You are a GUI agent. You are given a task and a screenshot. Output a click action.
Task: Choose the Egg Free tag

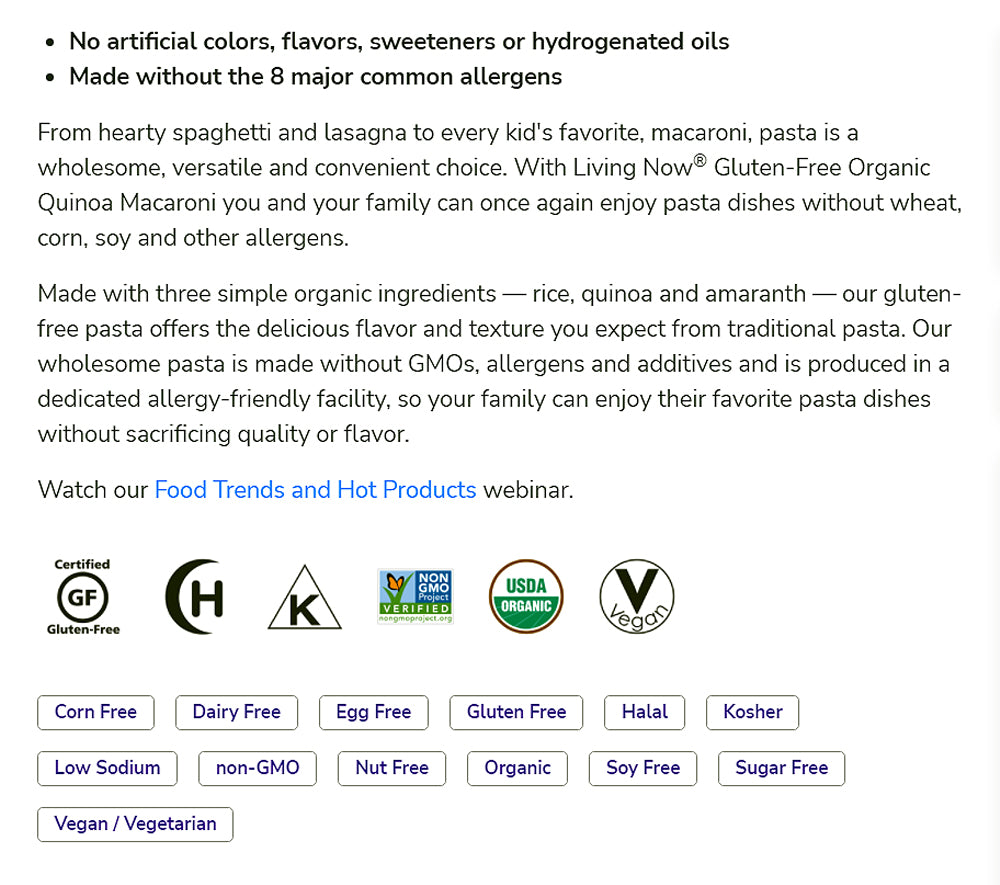pos(373,712)
